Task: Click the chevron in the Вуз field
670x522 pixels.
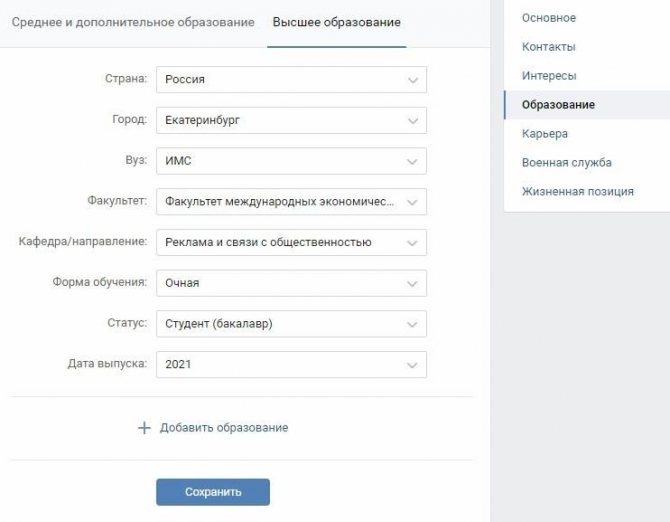Action: click(x=412, y=161)
